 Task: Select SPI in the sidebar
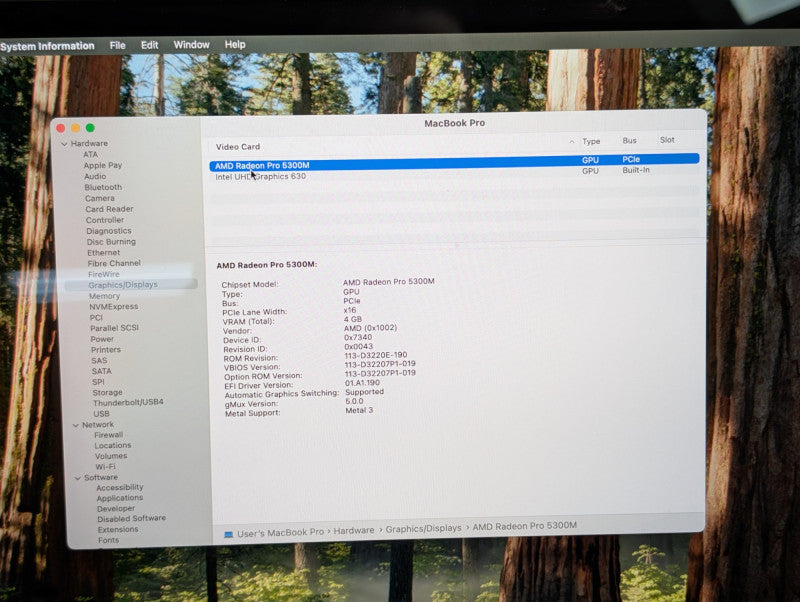click(98, 382)
